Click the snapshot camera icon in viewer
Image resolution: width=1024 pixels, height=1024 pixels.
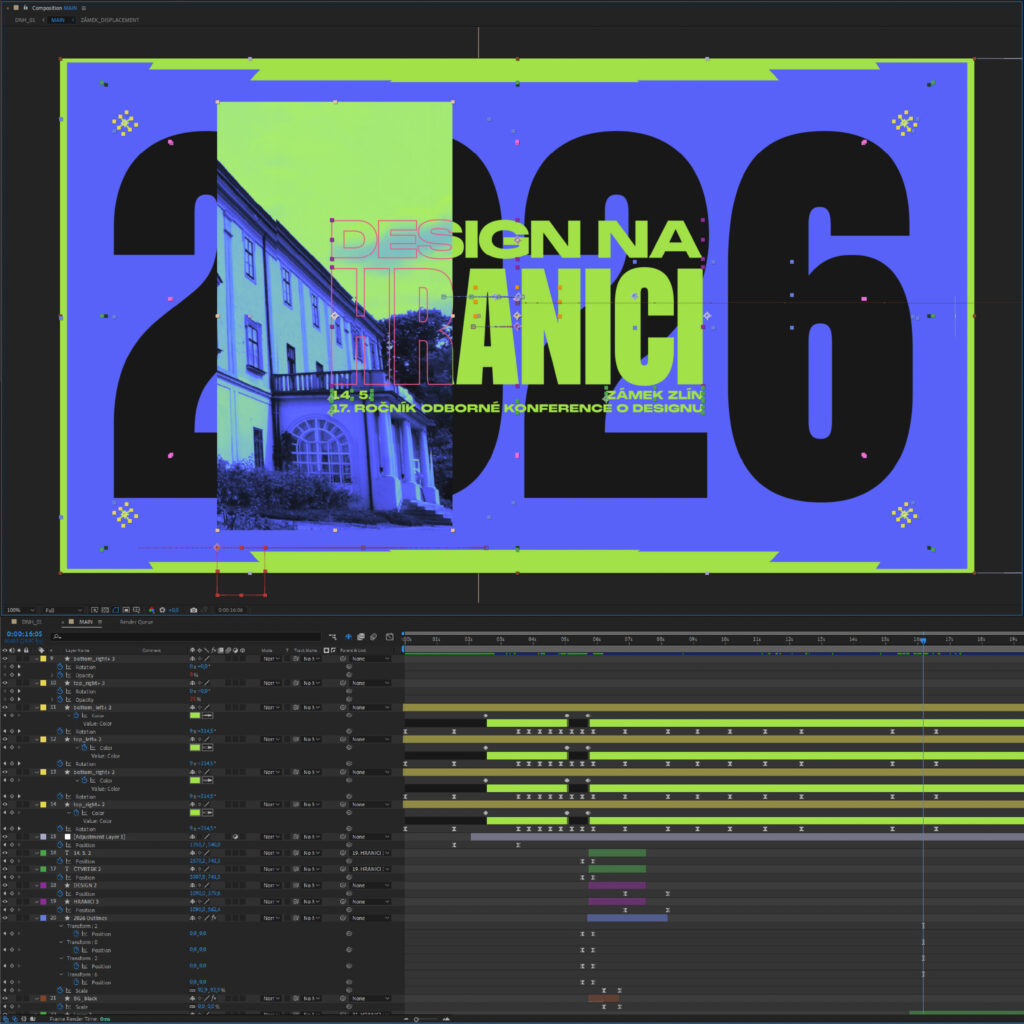click(193, 610)
